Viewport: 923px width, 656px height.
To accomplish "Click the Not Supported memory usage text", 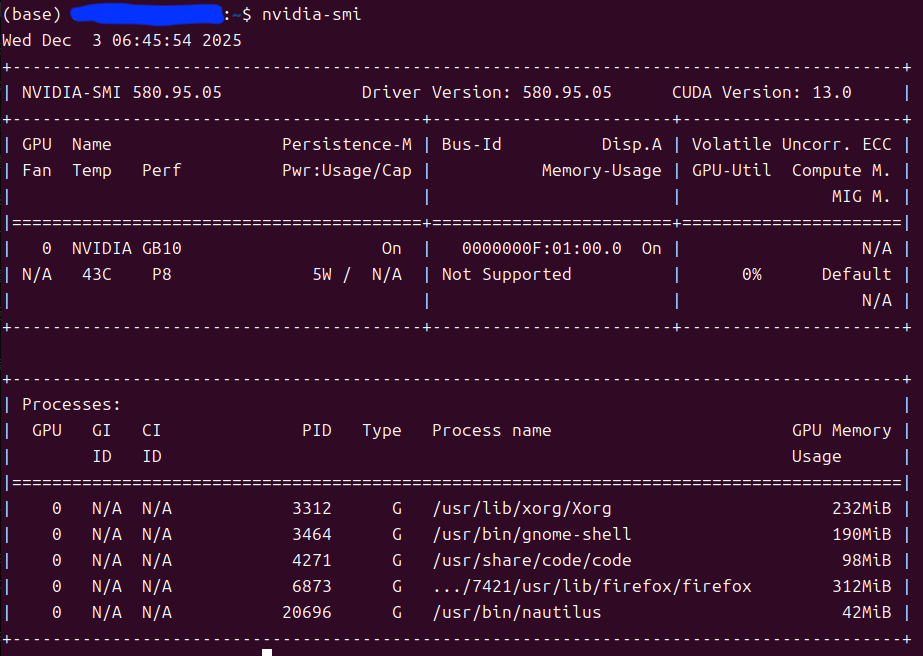I will tap(506, 274).
